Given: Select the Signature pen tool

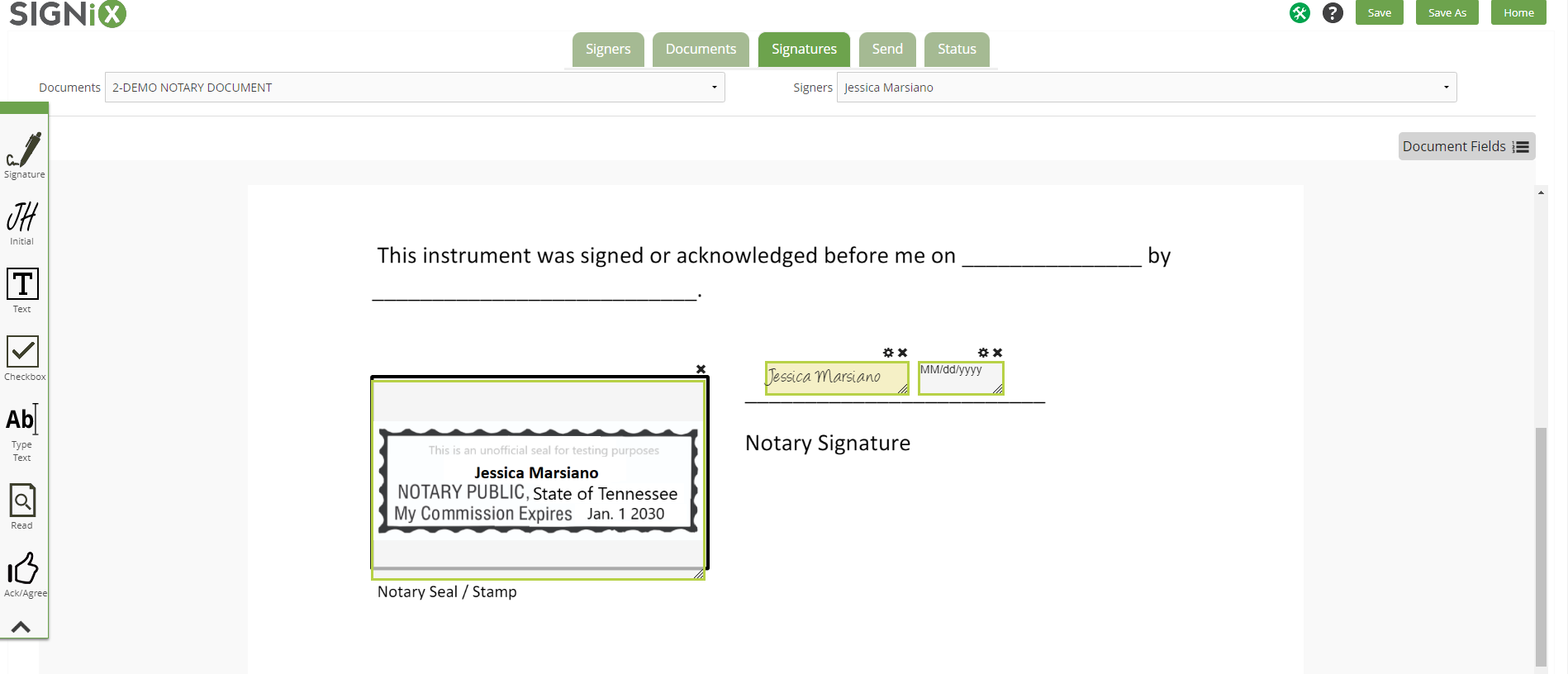Looking at the screenshot, I should [24, 154].
